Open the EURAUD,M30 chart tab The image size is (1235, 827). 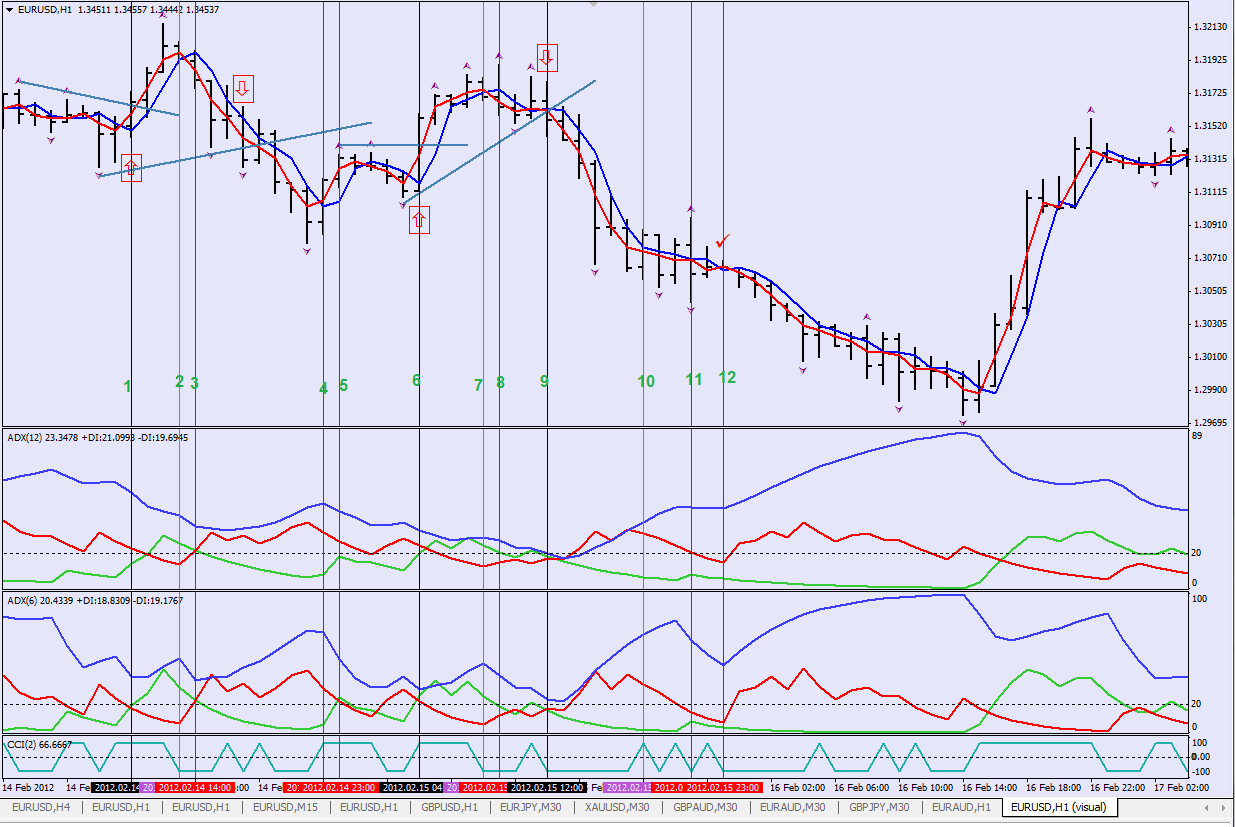click(793, 807)
